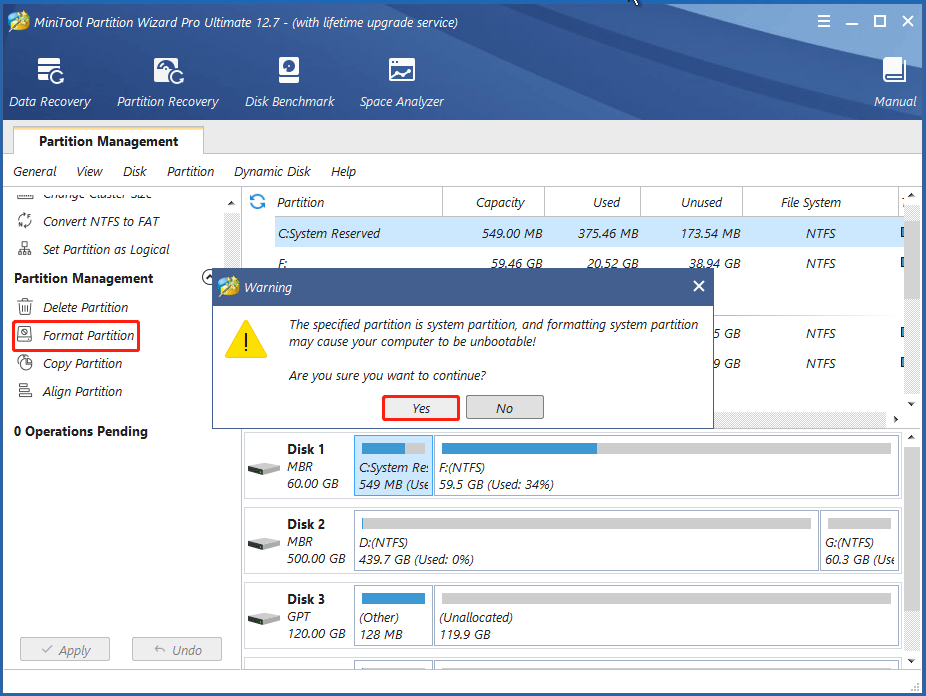Choose Align Partition in the sidebar
Screen dimensions: 926x696
[83, 391]
